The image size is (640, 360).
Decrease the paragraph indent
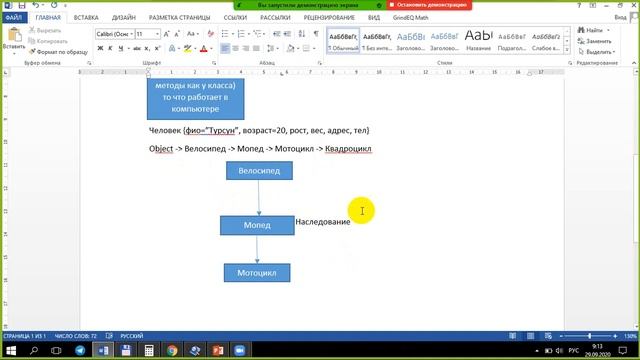click(276, 34)
